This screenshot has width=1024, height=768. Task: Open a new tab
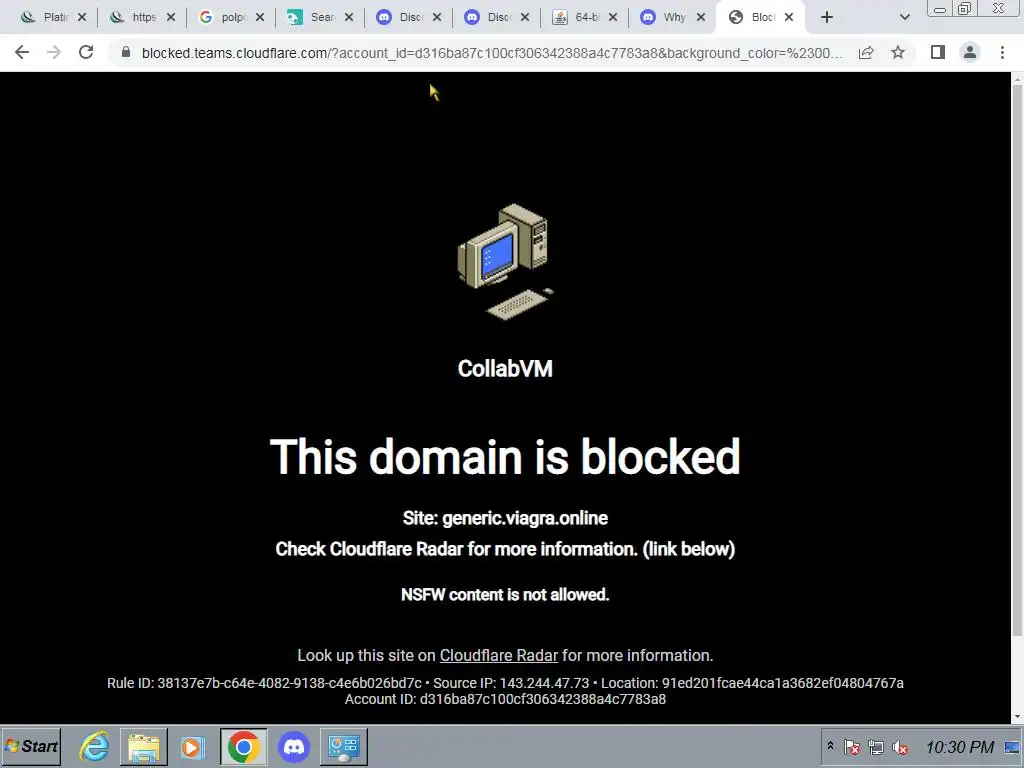pos(827,17)
